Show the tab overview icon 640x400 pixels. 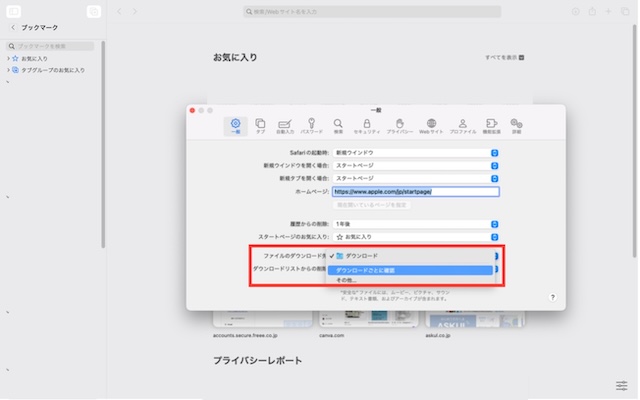click(625, 11)
